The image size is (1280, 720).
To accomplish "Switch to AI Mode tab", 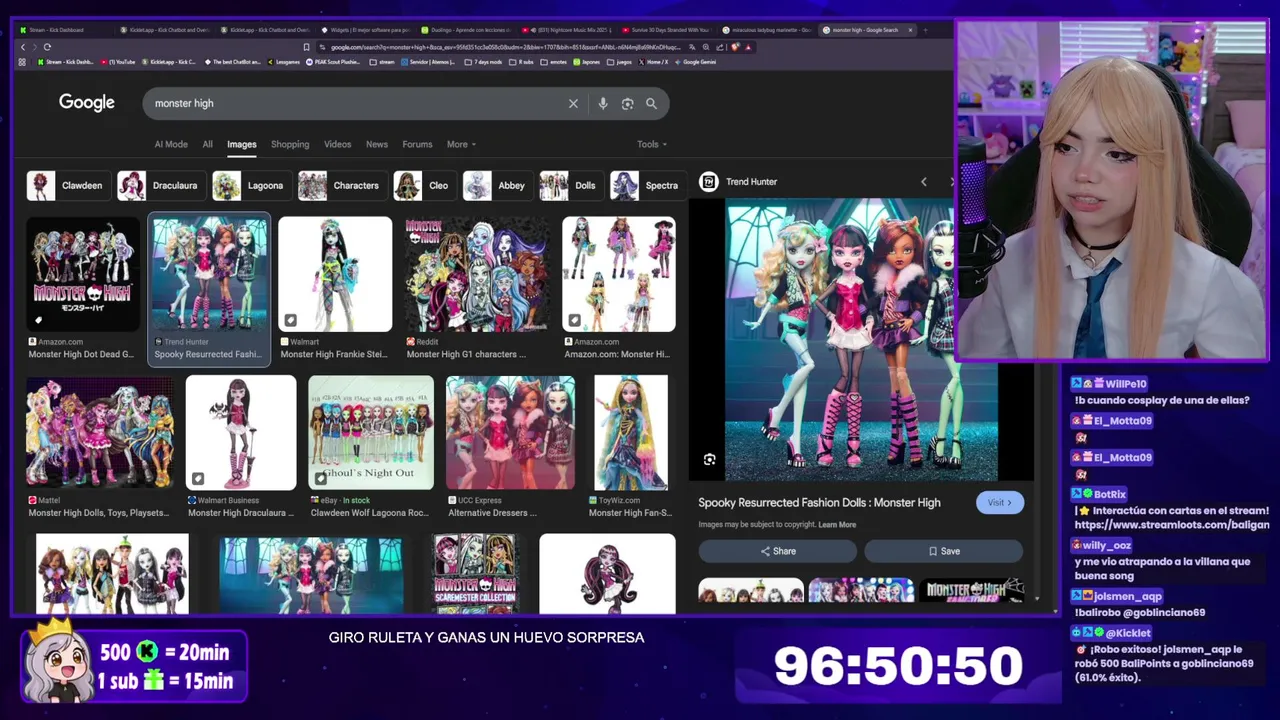I will click(x=171, y=144).
